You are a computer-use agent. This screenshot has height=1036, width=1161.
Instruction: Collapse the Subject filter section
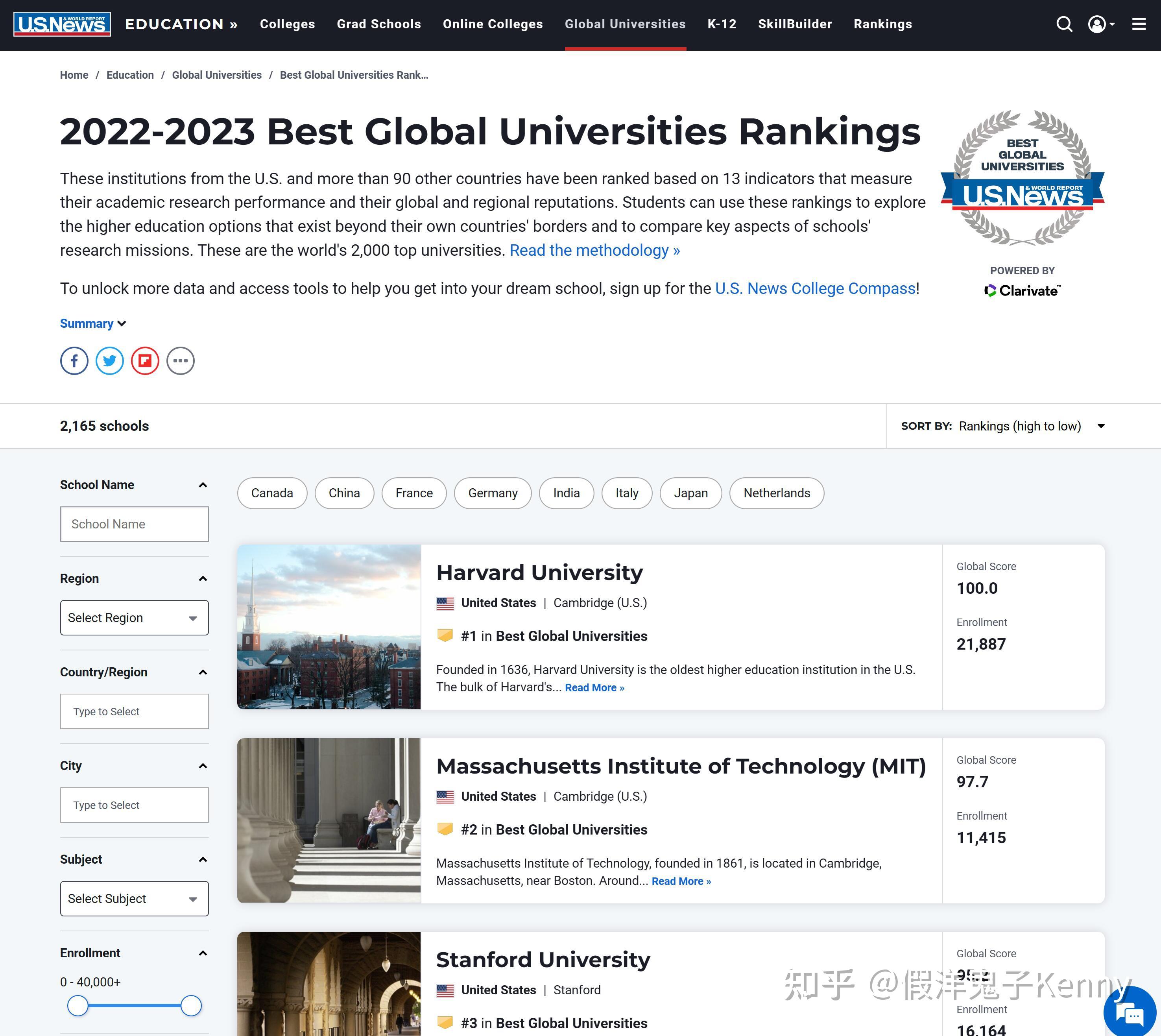tap(203, 859)
